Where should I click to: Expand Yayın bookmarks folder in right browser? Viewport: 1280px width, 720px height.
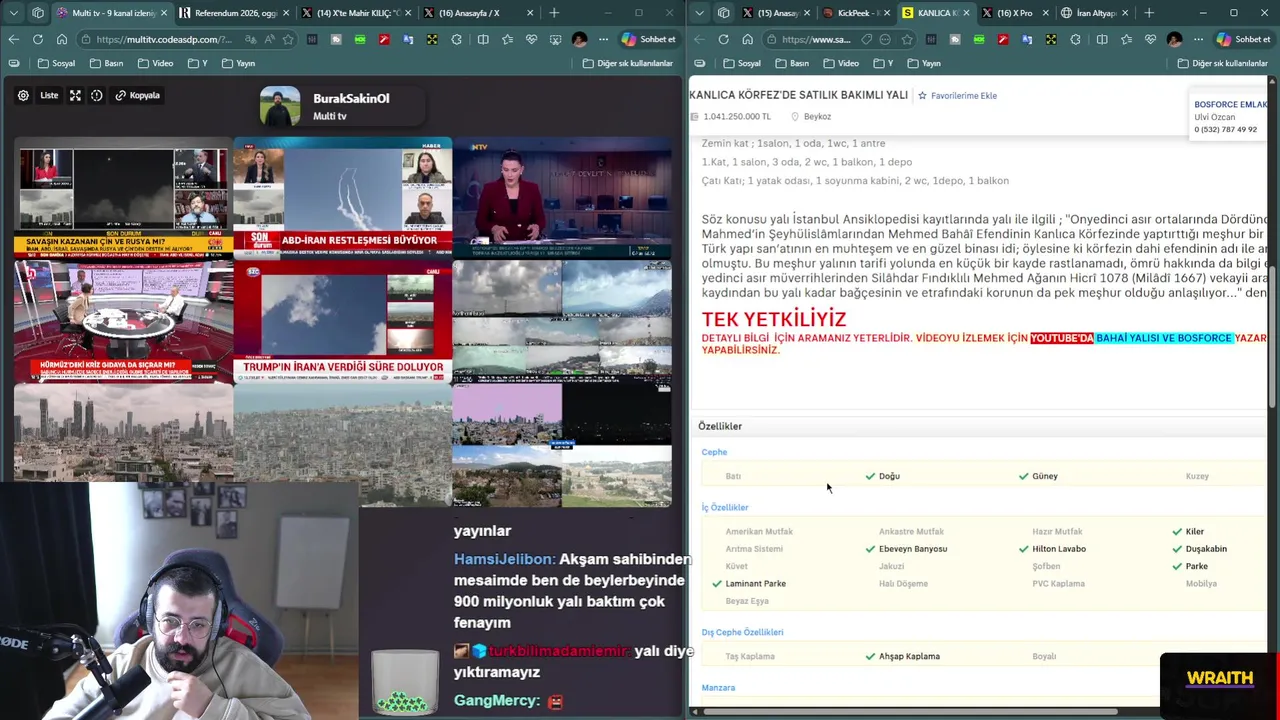(x=924, y=63)
